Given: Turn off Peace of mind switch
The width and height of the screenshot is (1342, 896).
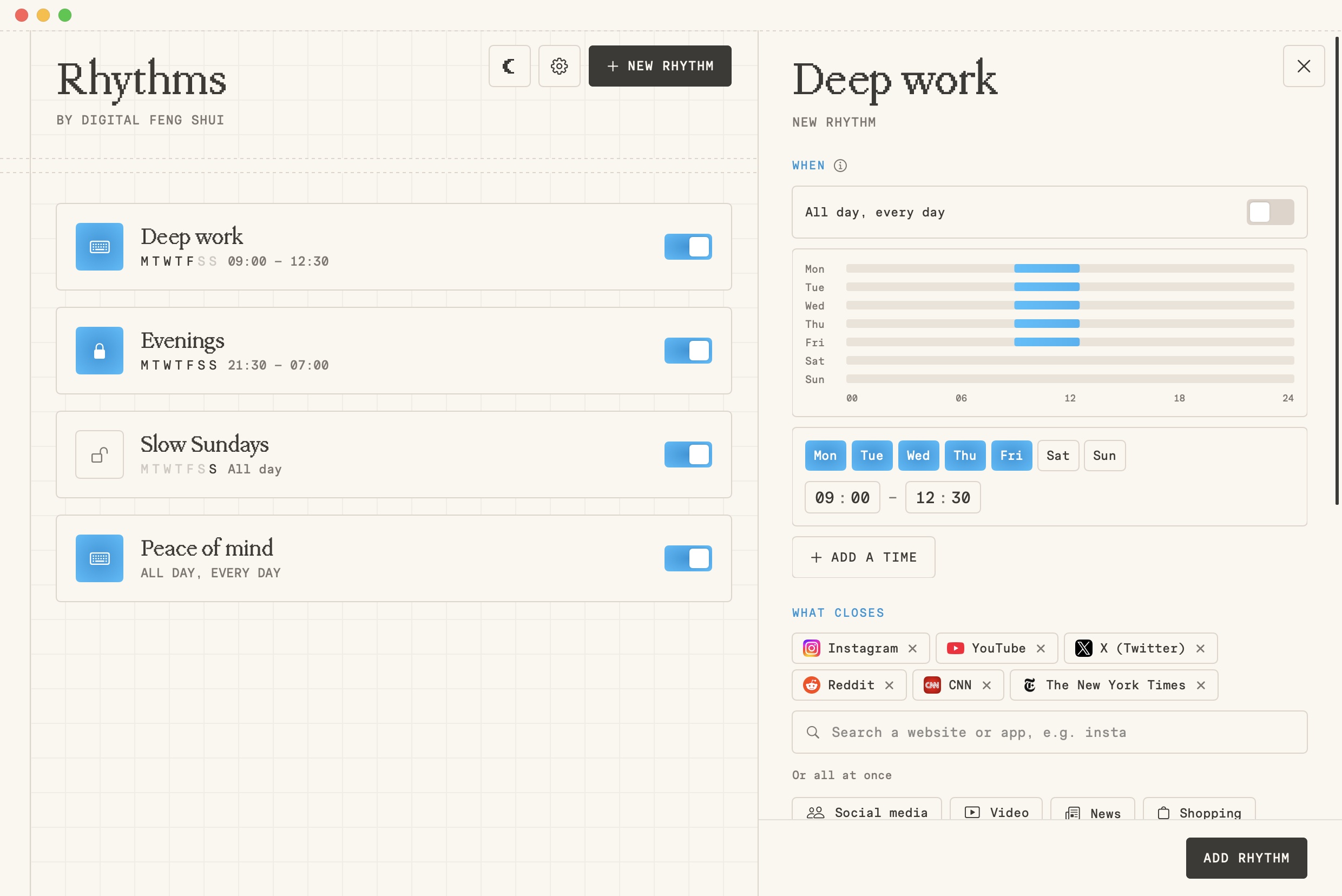Looking at the screenshot, I should (x=688, y=559).
